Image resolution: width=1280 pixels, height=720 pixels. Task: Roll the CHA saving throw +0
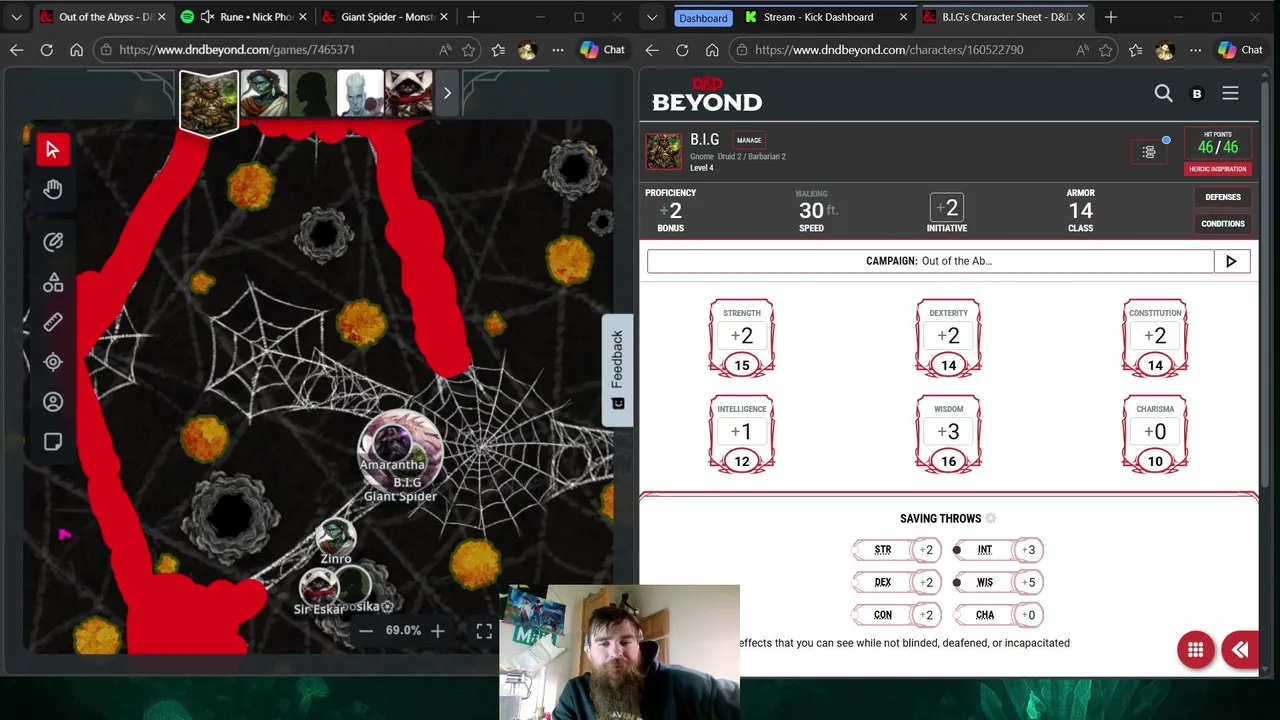point(1028,615)
